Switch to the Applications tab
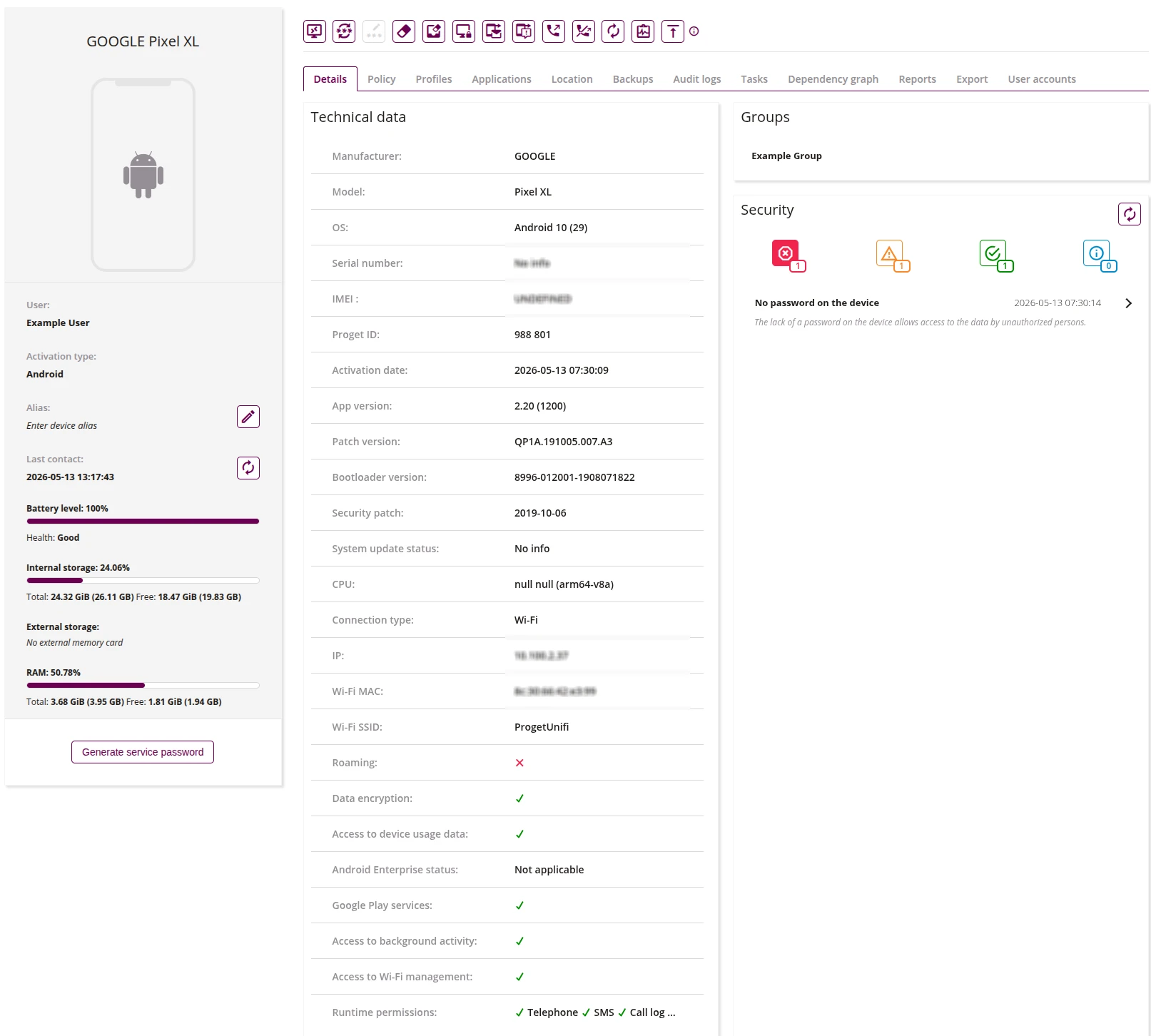This screenshot has width=1151, height=1036. [x=502, y=79]
